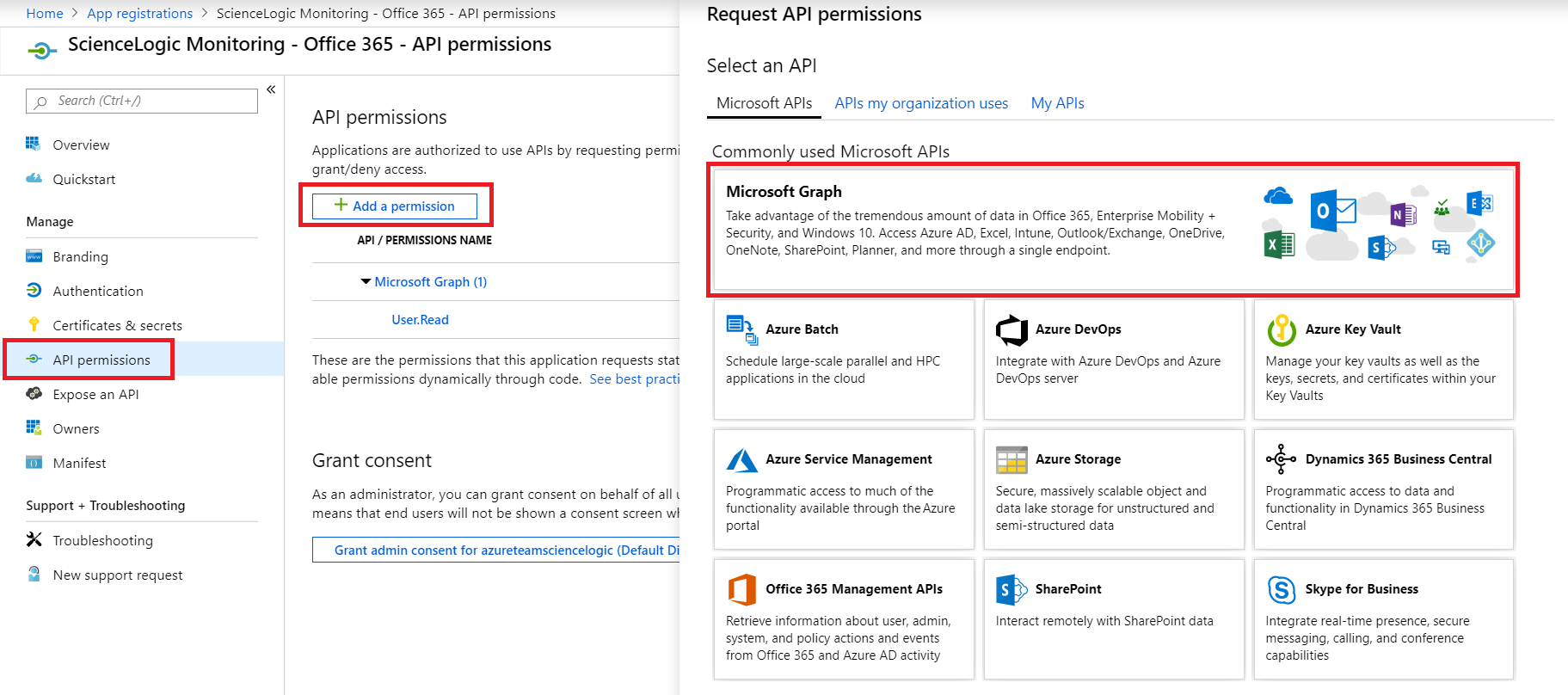
Task: Click the OneNote icon in Microsoft Graph card
Action: [1403, 215]
